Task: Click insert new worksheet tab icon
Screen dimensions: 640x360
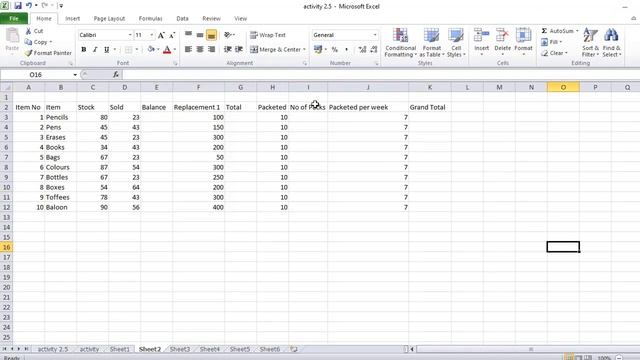Action: pos(294,349)
